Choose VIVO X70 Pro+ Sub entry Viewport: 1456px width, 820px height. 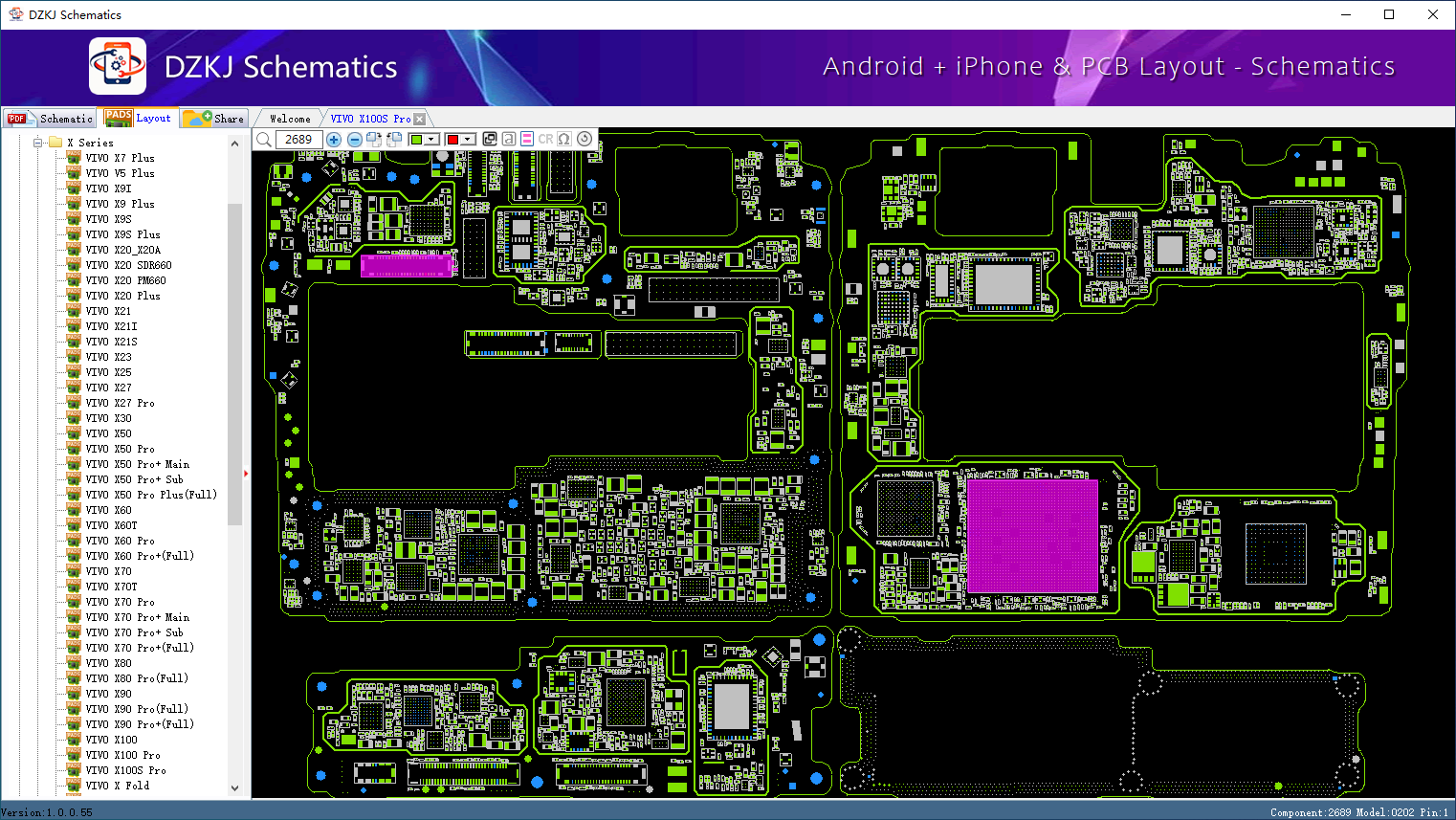click(134, 632)
